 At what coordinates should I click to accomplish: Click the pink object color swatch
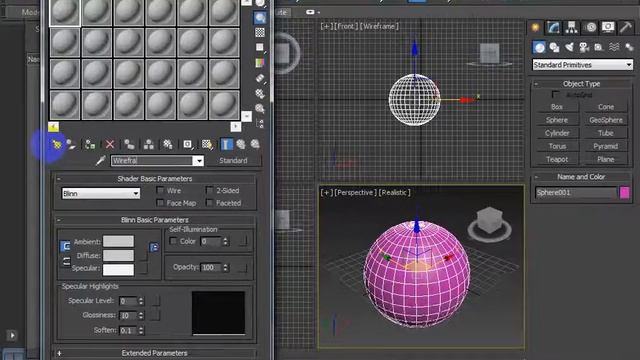click(624, 193)
